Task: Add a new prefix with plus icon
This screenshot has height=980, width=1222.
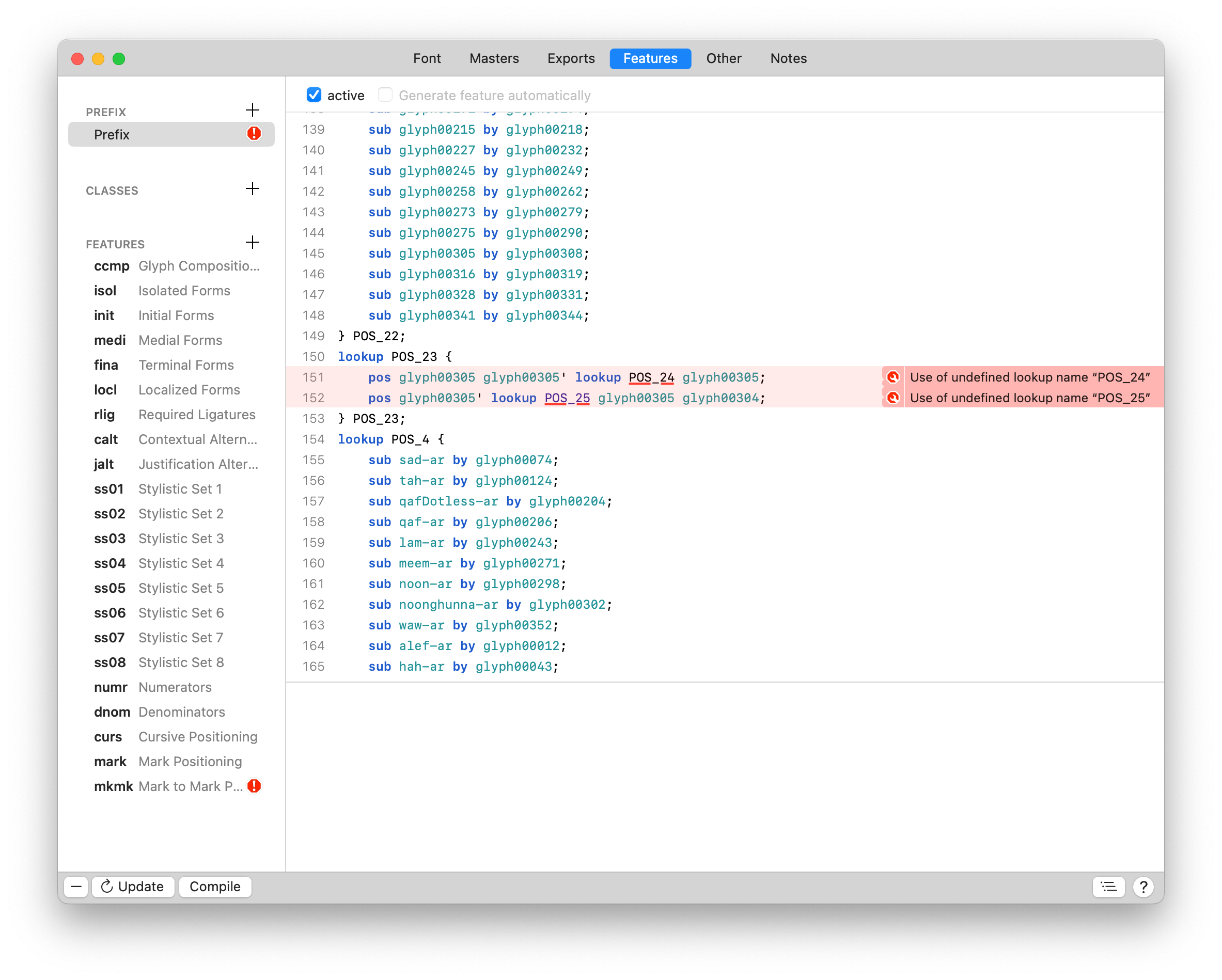Action: tap(252, 110)
